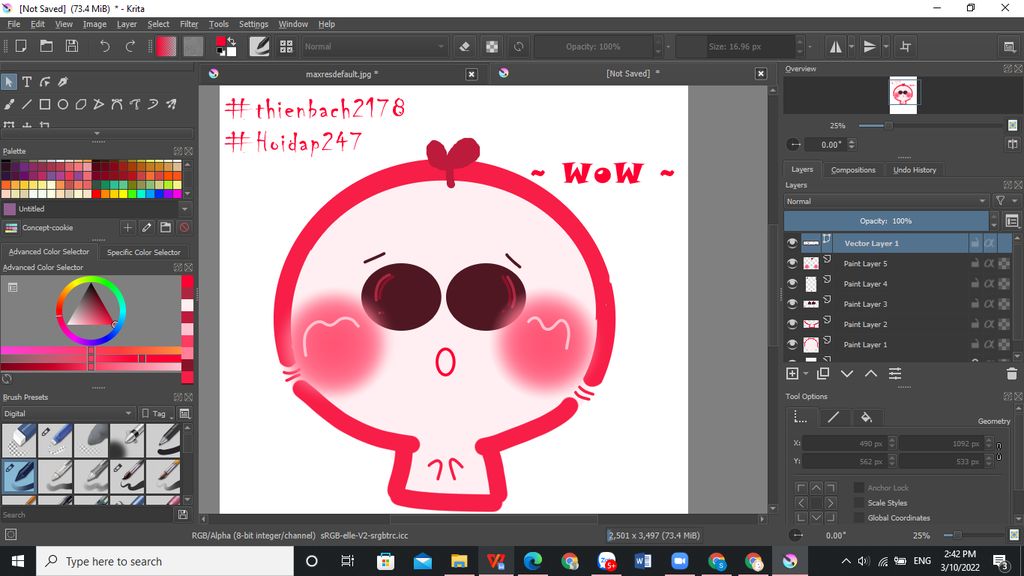Open layer properties
The width and height of the screenshot is (1024, 576).
pos(895,373)
